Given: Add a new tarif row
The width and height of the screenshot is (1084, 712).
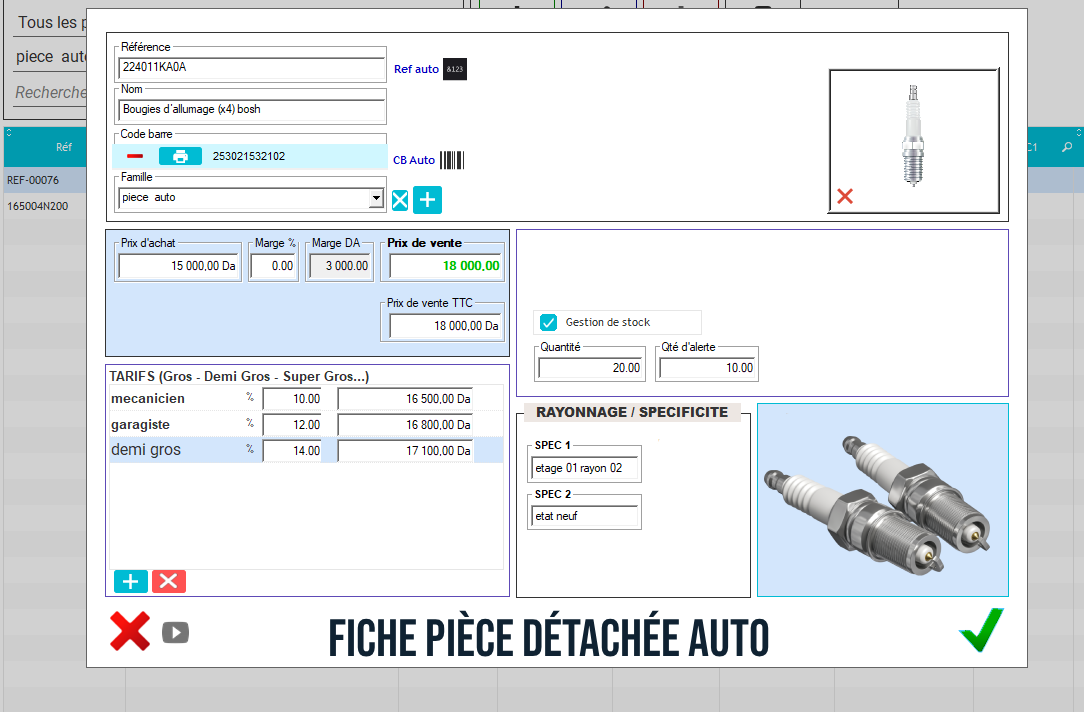Looking at the screenshot, I should 131,581.
